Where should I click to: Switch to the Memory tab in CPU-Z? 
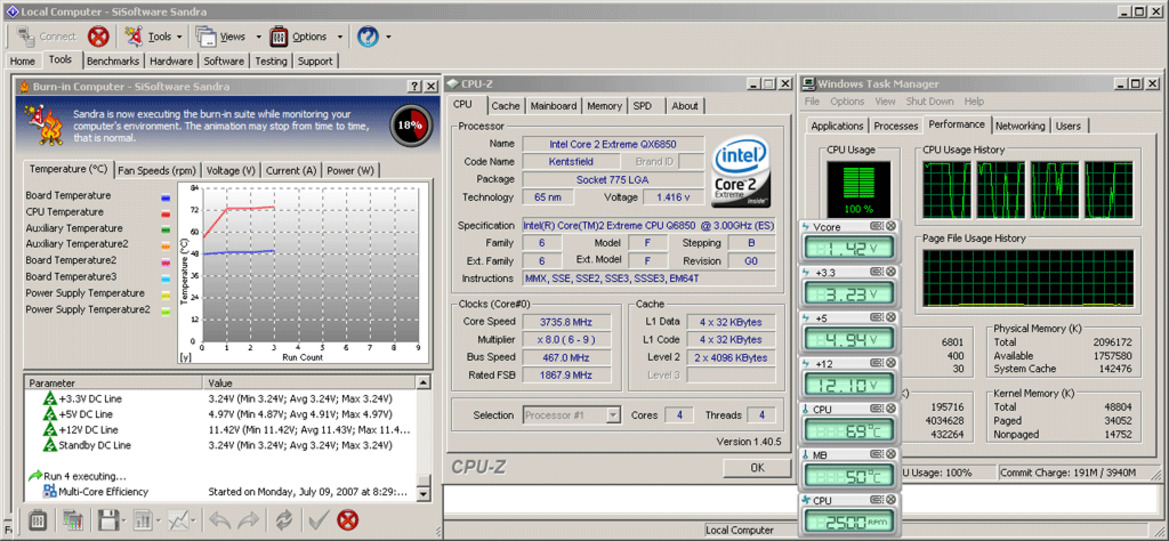[604, 106]
